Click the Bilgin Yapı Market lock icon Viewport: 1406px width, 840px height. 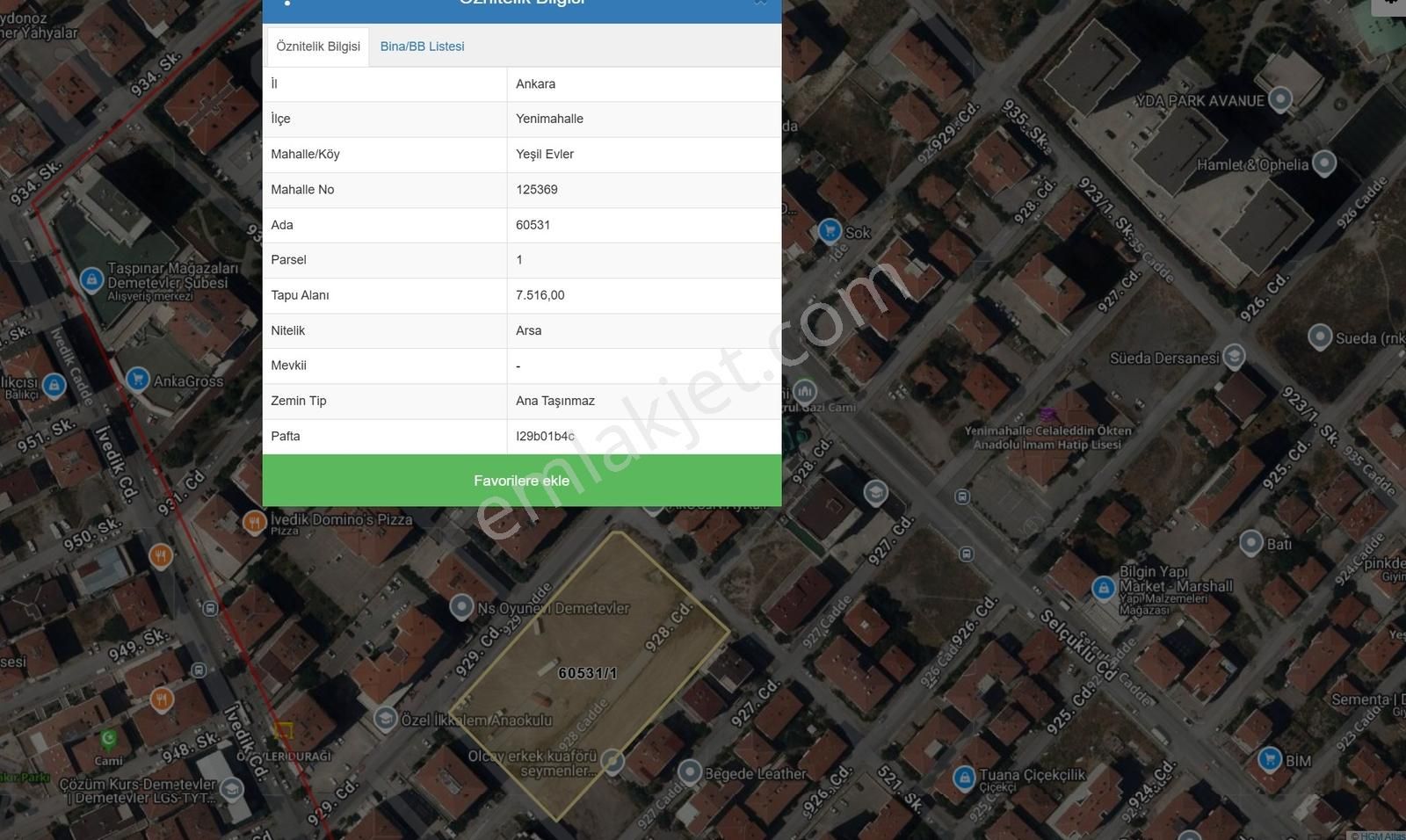click(x=1104, y=589)
